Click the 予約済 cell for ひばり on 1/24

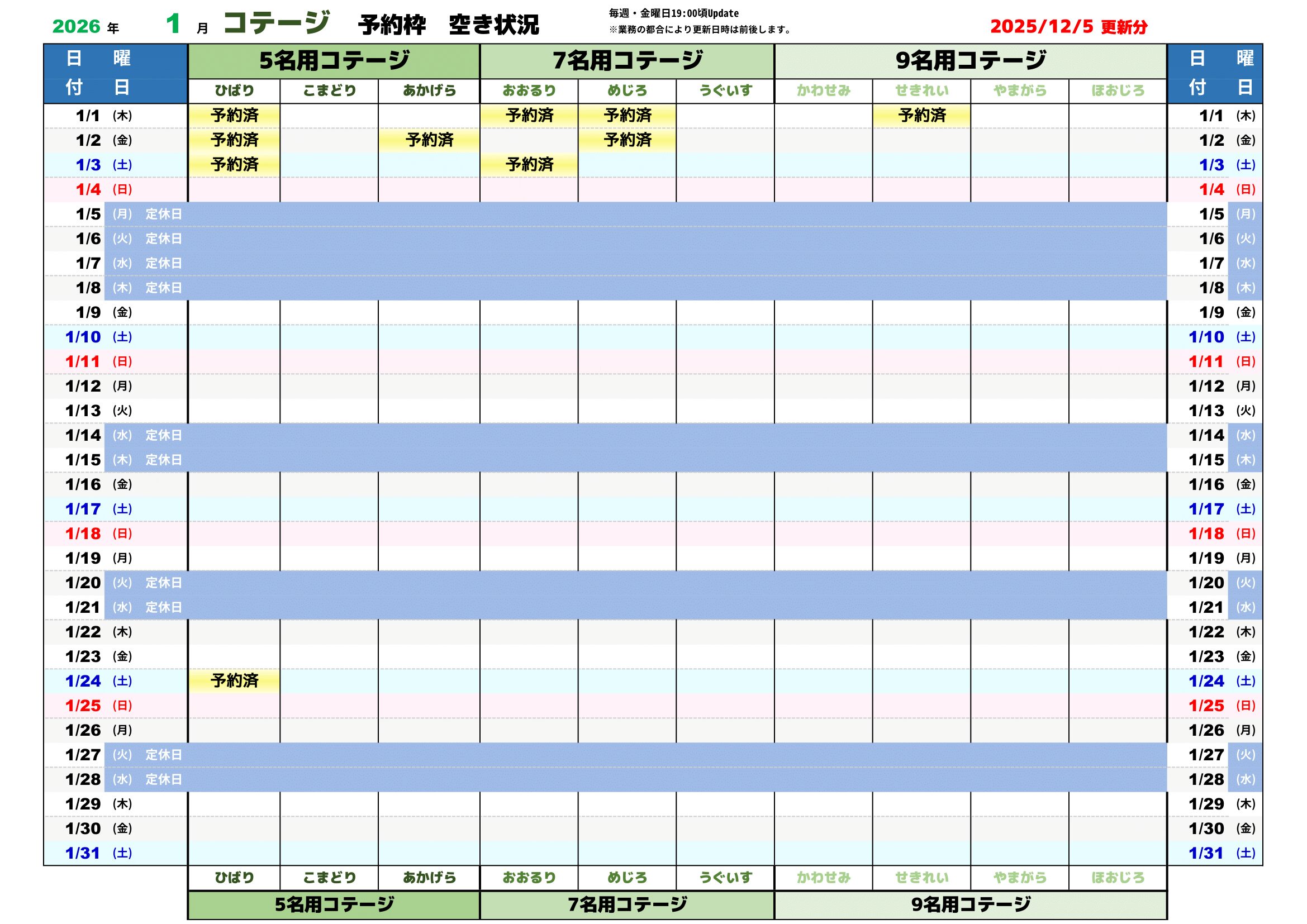[235, 680]
